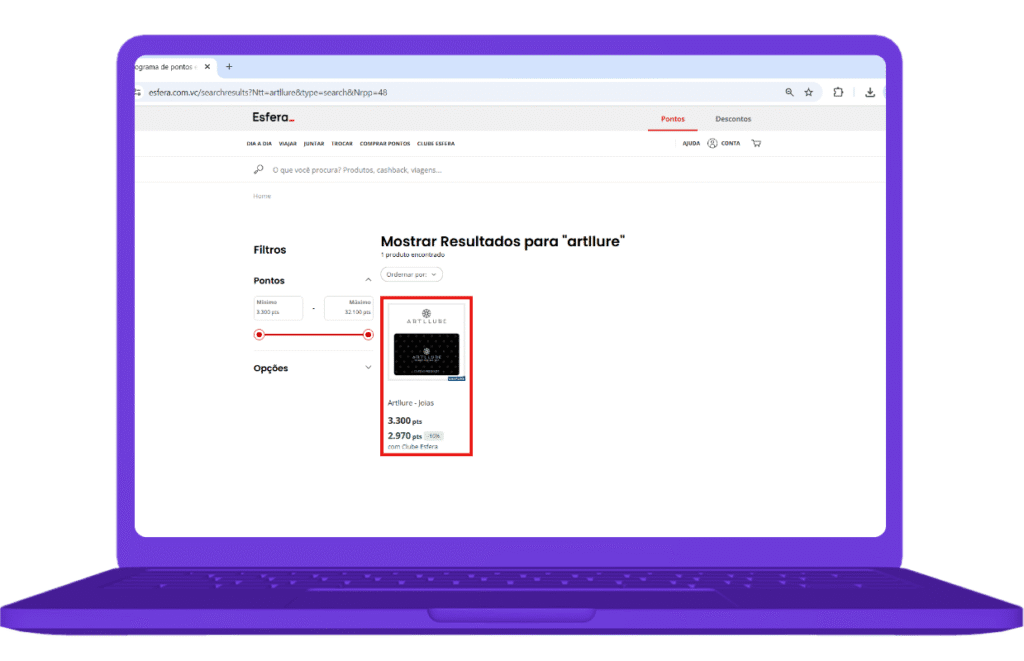The image size is (1024, 661).
Task: Click the Esfera logo
Action: pyautogui.click(x=271, y=116)
